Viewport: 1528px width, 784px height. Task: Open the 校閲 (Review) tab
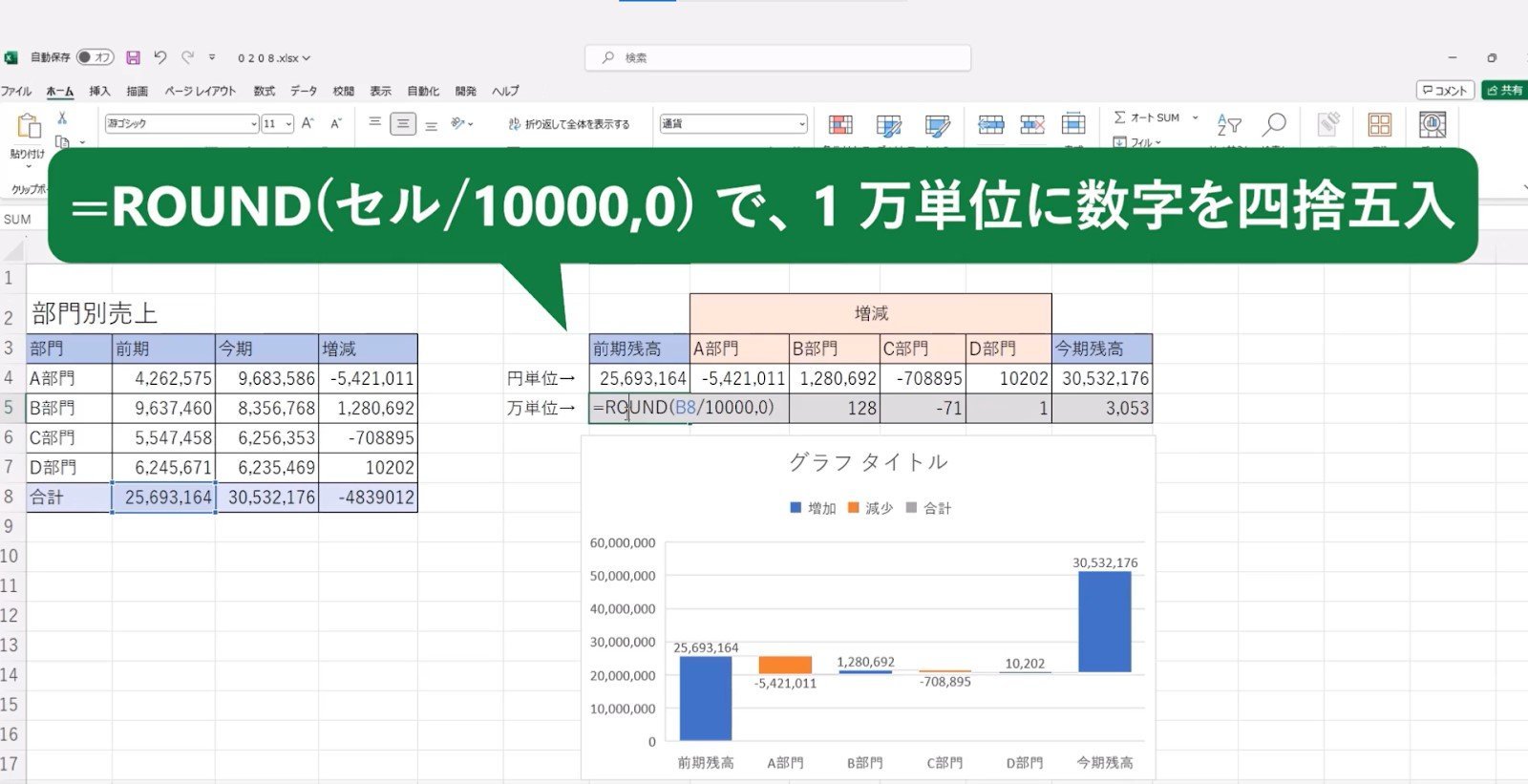[344, 91]
